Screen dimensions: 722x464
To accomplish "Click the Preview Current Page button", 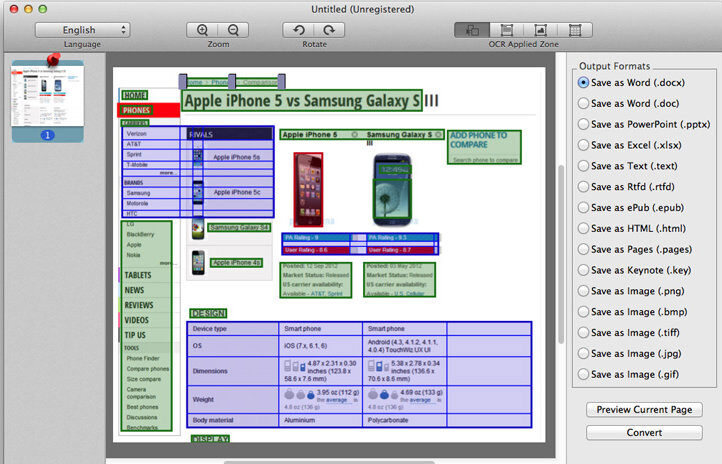I will pyautogui.click(x=644, y=410).
